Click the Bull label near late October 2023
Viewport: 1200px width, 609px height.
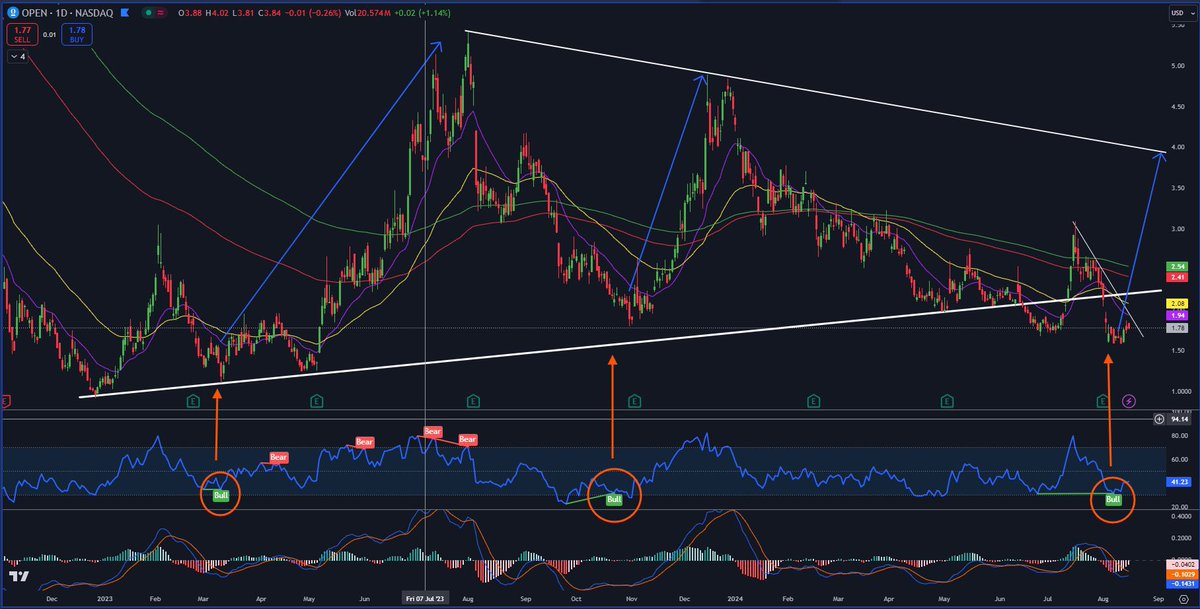coord(614,499)
